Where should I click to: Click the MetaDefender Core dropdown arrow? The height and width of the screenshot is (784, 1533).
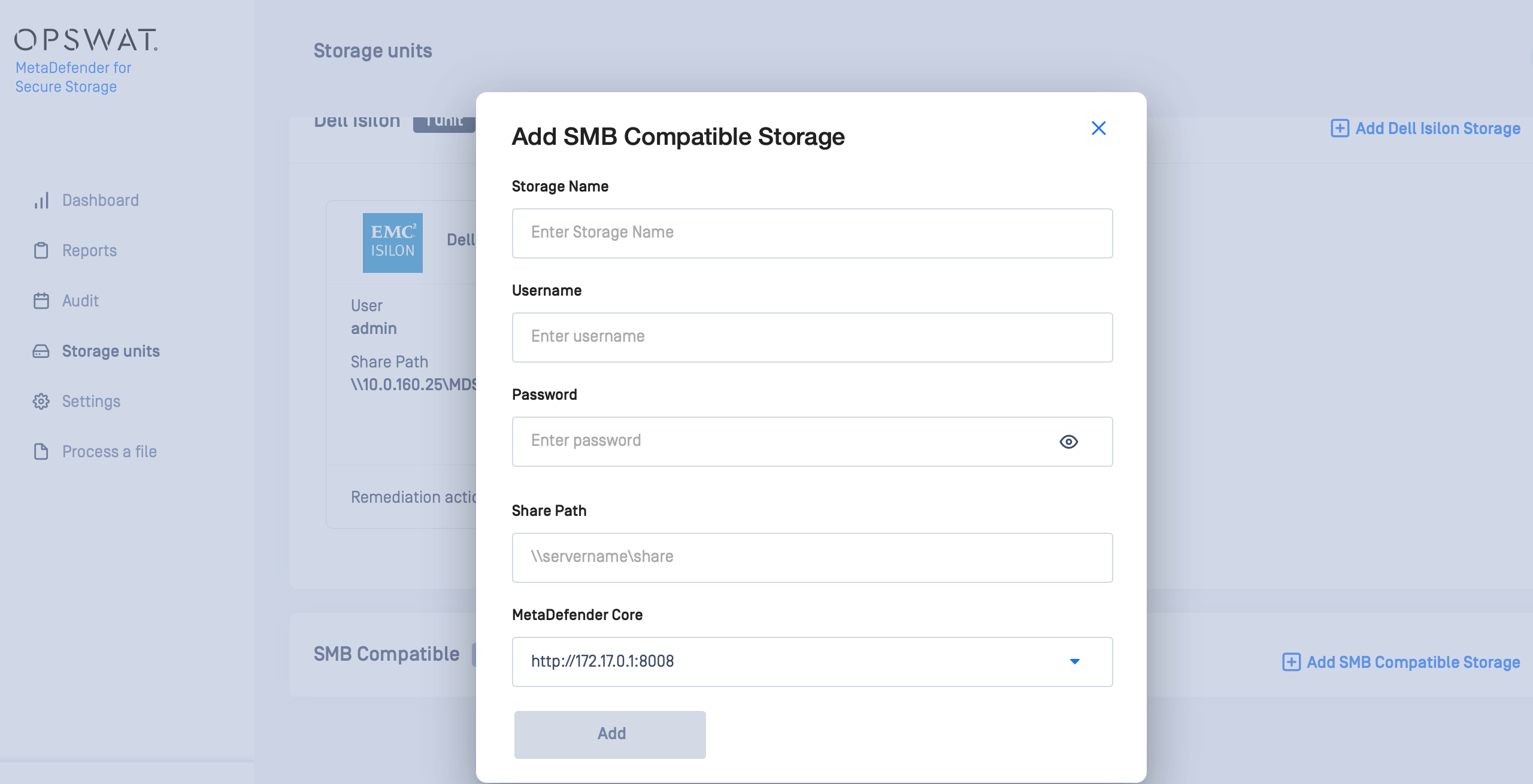[1074, 661]
